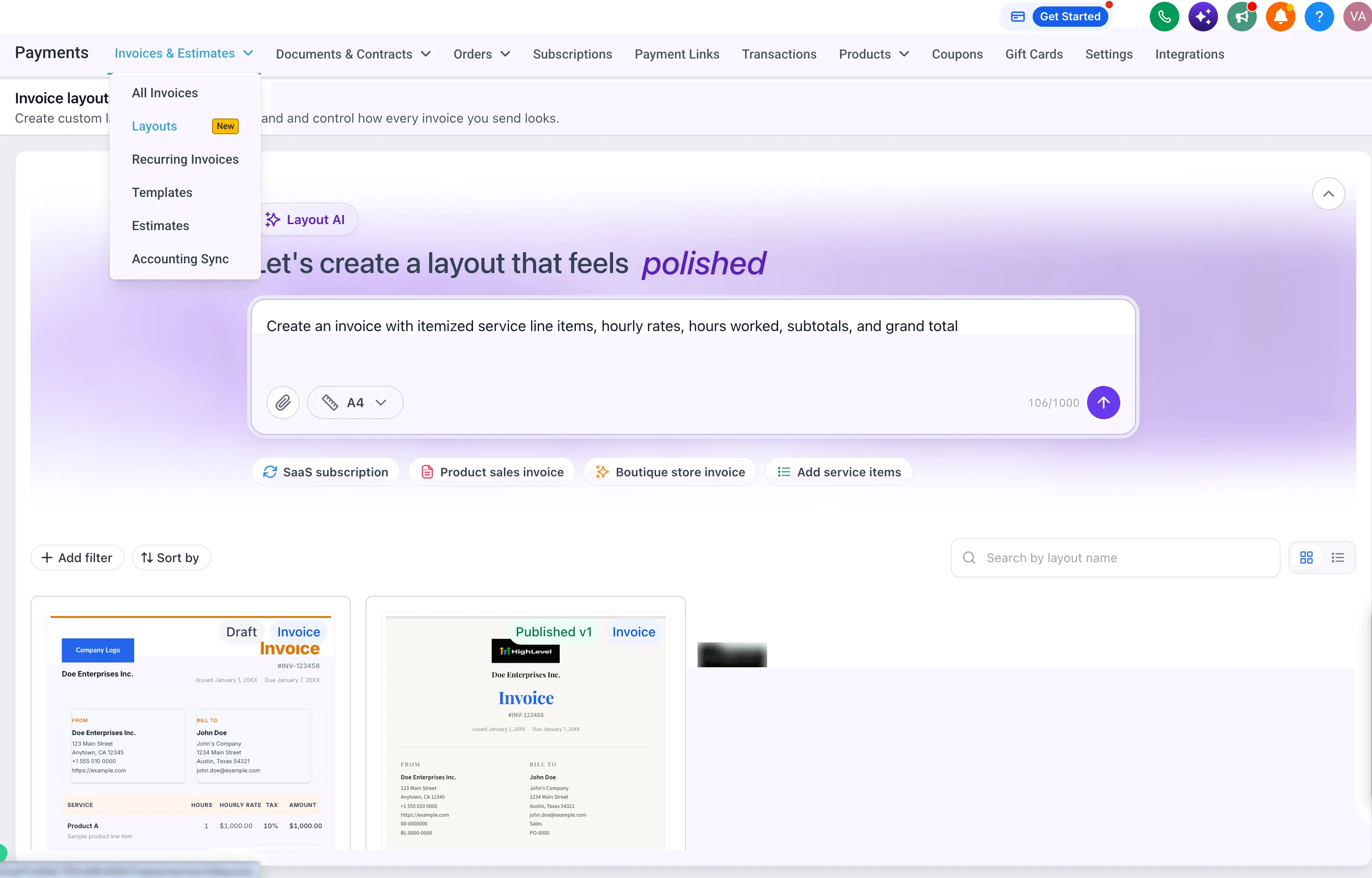Attach a file with the paperclip icon
The image size is (1372, 878).
click(283, 403)
